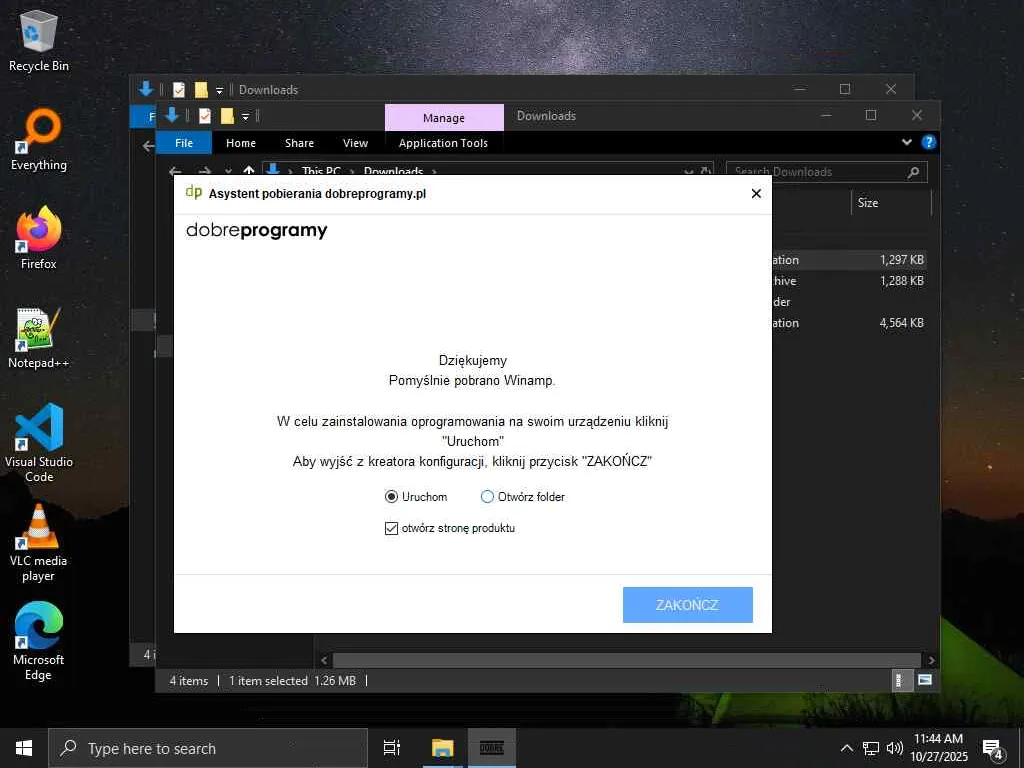Select the Manage contextual tab
Image resolution: width=1024 pixels, height=768 pixels.
[x=444, y=118]
